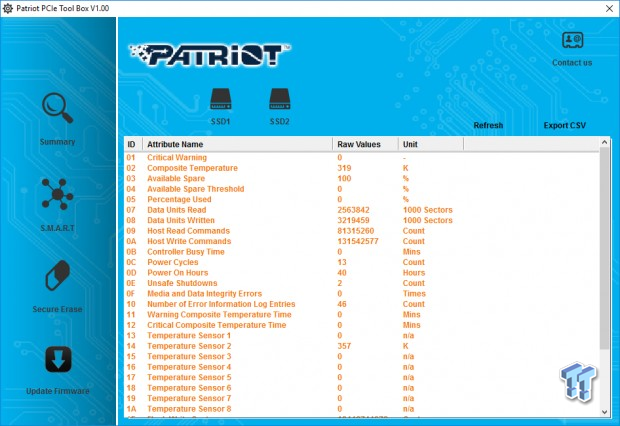
Task: Click the Summary label in sidebar
Action: tap(58, 142)
